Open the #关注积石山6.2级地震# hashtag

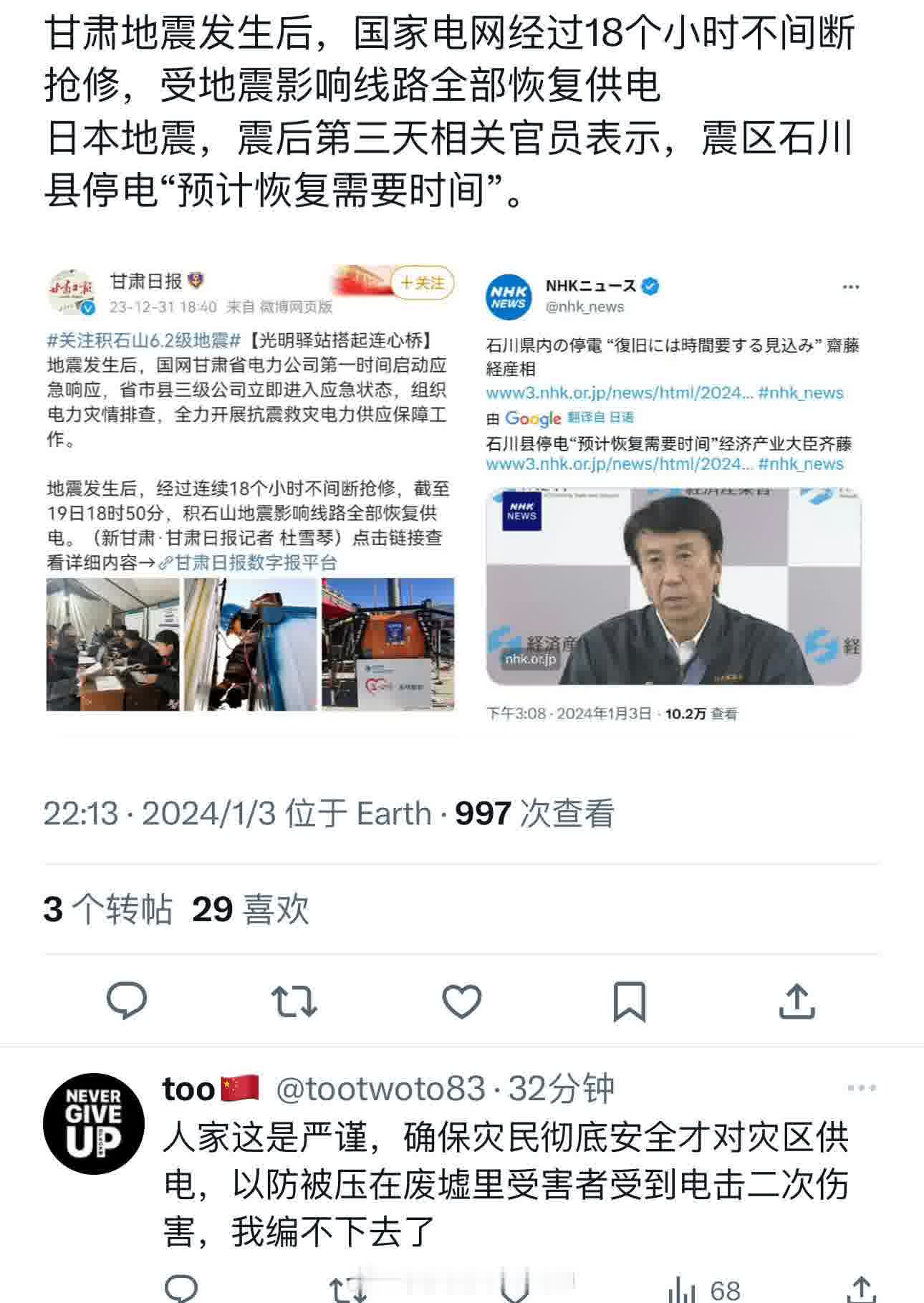pyautogui.click(x=143, y=340)
